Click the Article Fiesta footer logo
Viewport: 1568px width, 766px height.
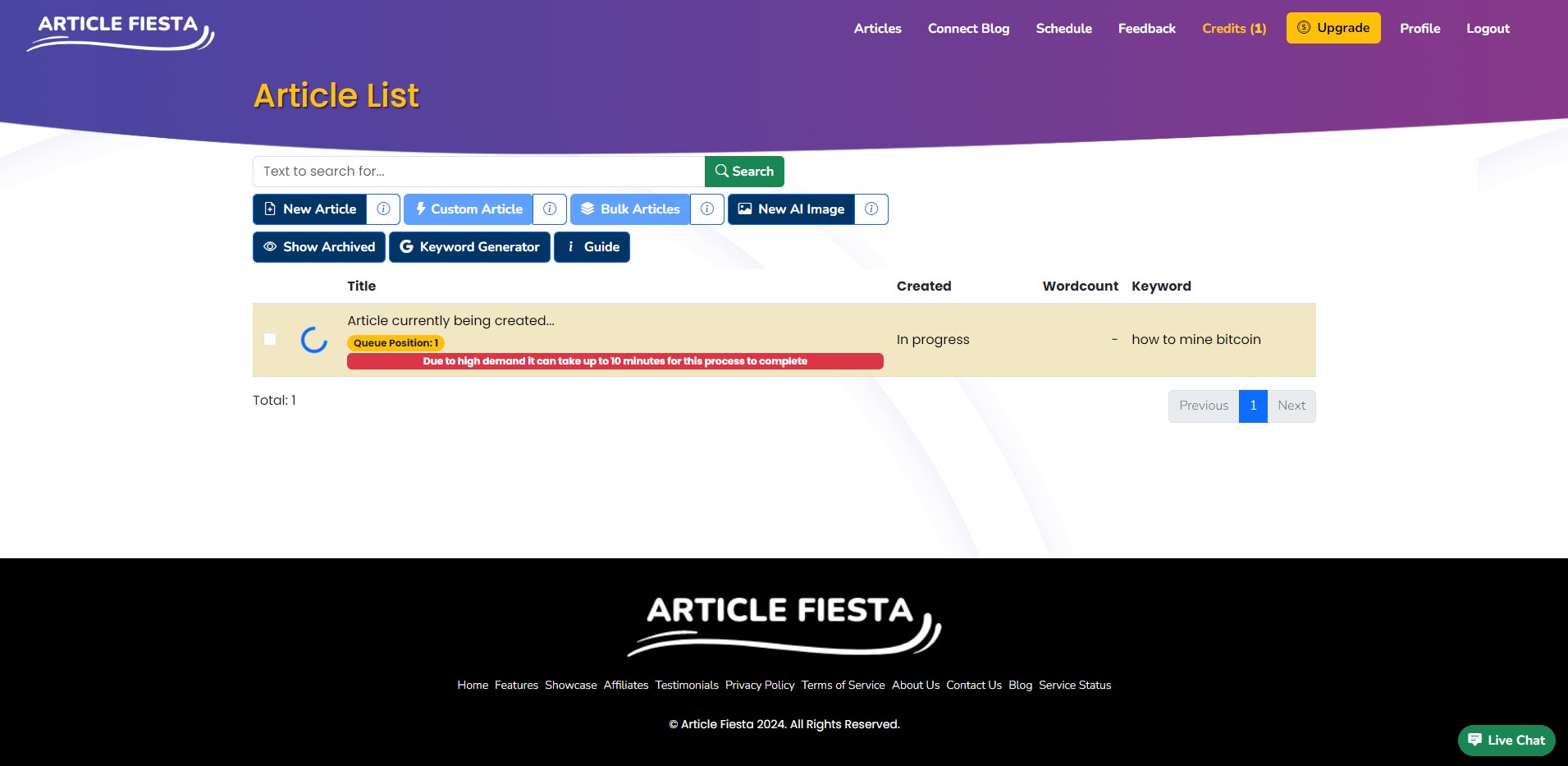pyautogui.click(x=784, y=626)
